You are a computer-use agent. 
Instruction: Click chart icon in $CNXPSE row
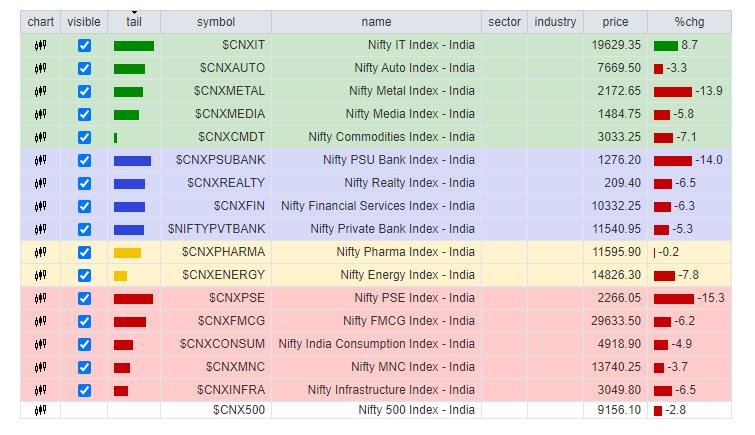coord(40,299)
